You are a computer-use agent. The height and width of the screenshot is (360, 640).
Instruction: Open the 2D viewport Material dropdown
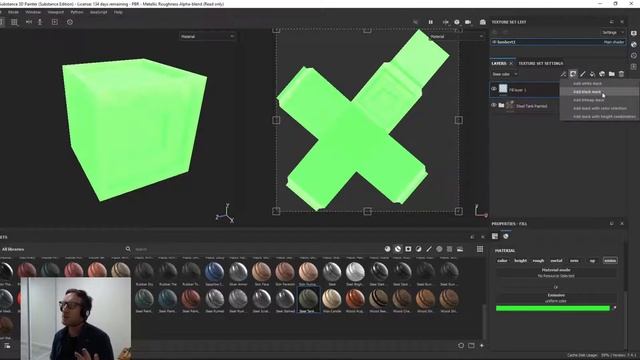coord(456,36)
